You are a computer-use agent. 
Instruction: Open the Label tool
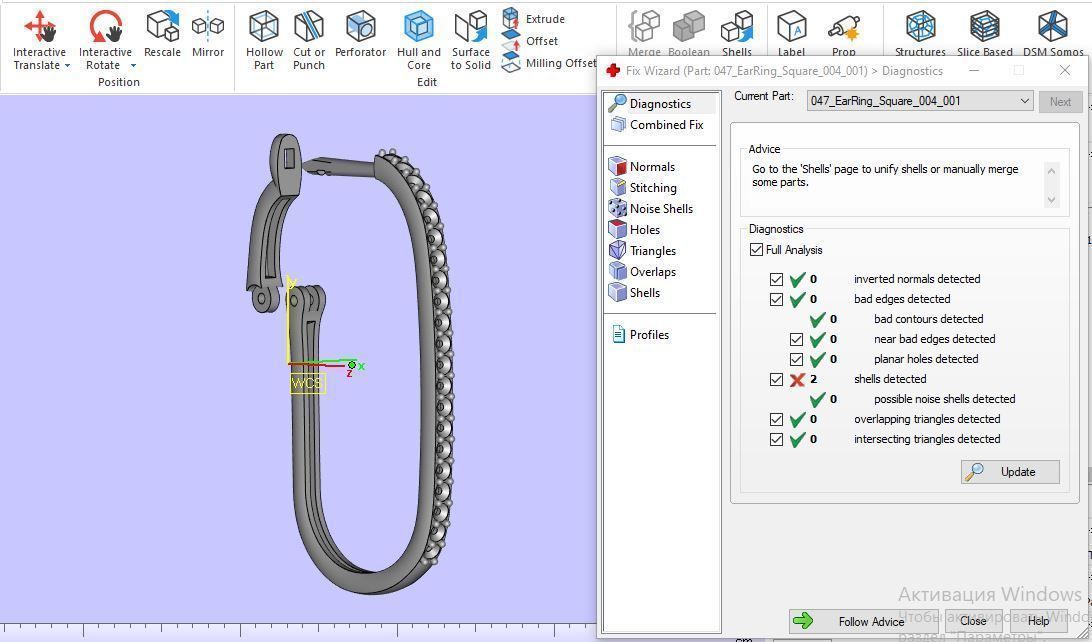(x=791, y=33)
